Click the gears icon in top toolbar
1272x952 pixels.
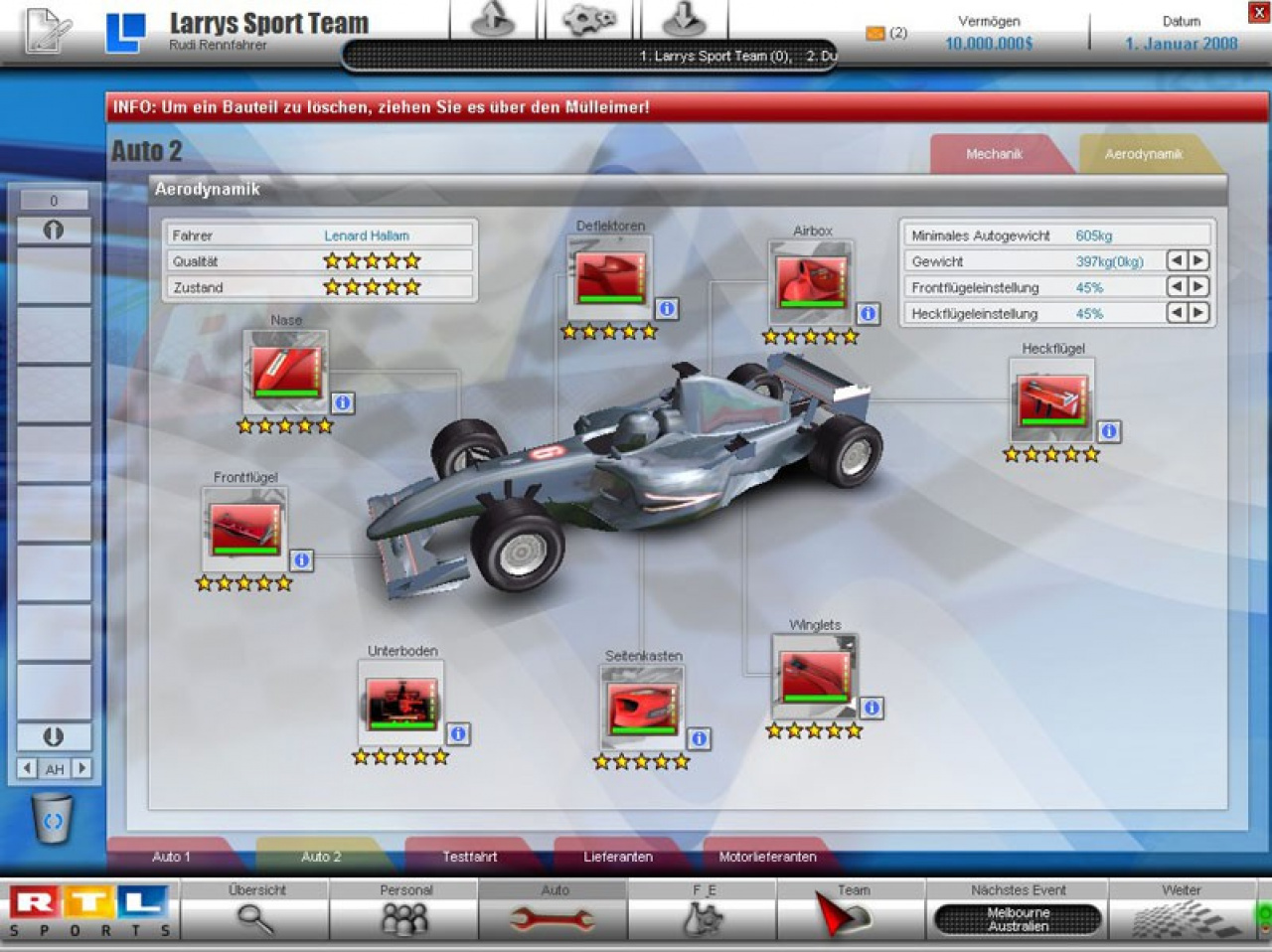pos(589,20)
